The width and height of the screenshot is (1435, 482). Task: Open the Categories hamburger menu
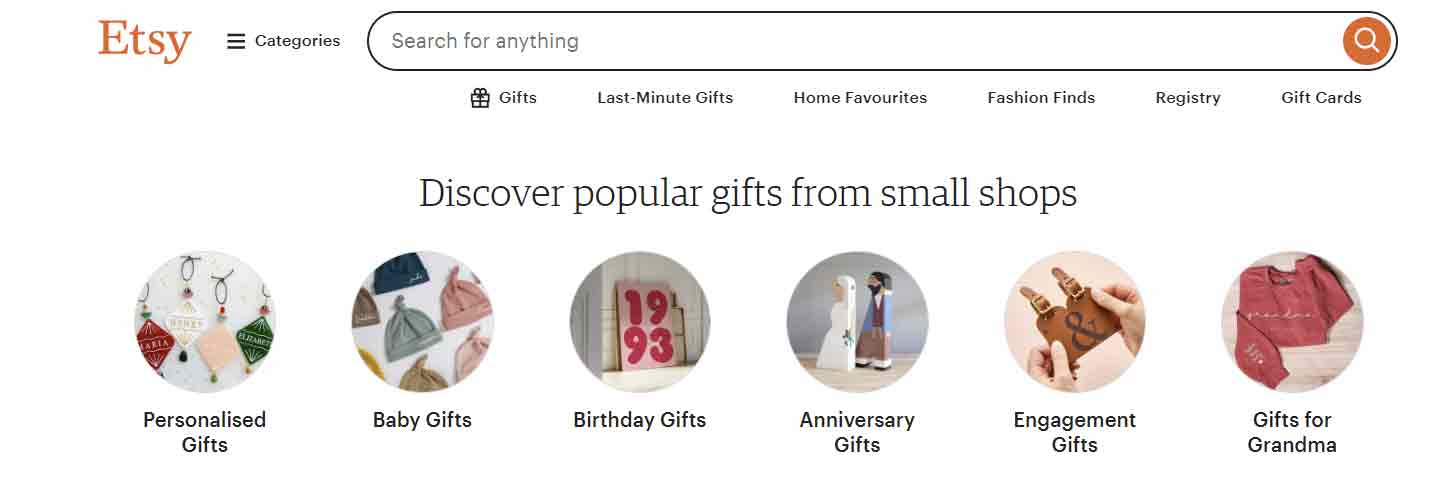284,41
